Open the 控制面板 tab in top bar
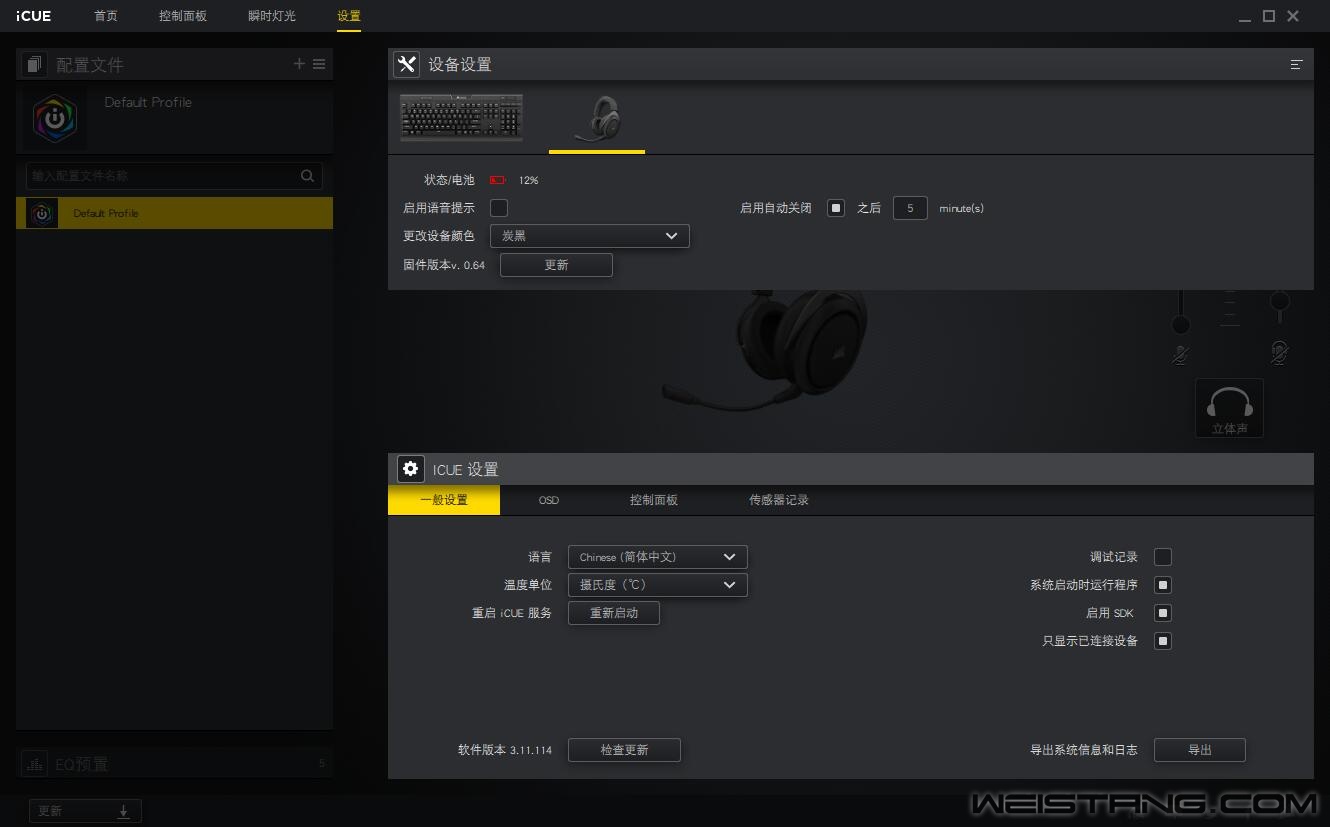The width and height of the screenshot is (1330, 827). (x=183, y=16)
